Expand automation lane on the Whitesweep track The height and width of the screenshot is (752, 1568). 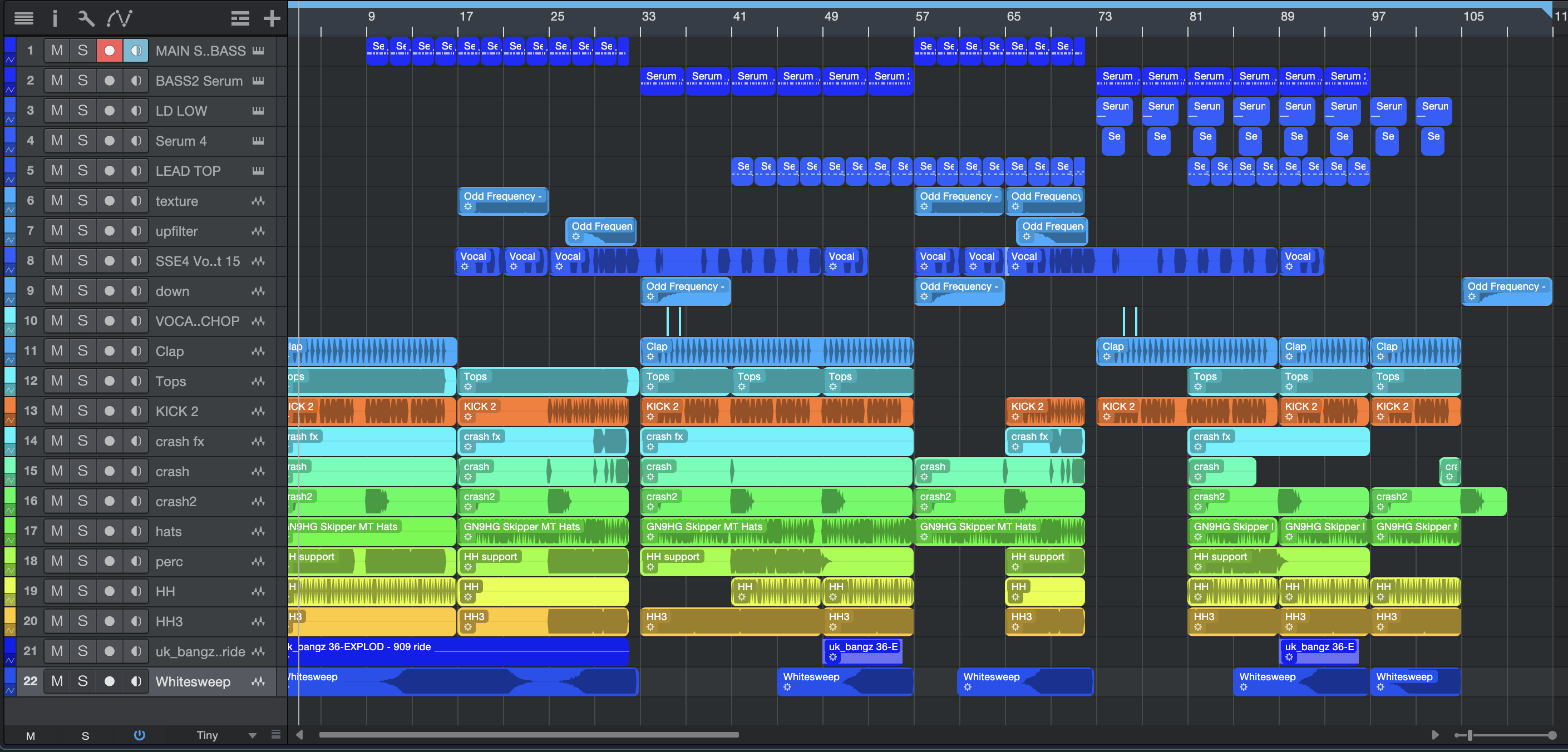coord(10,691)
